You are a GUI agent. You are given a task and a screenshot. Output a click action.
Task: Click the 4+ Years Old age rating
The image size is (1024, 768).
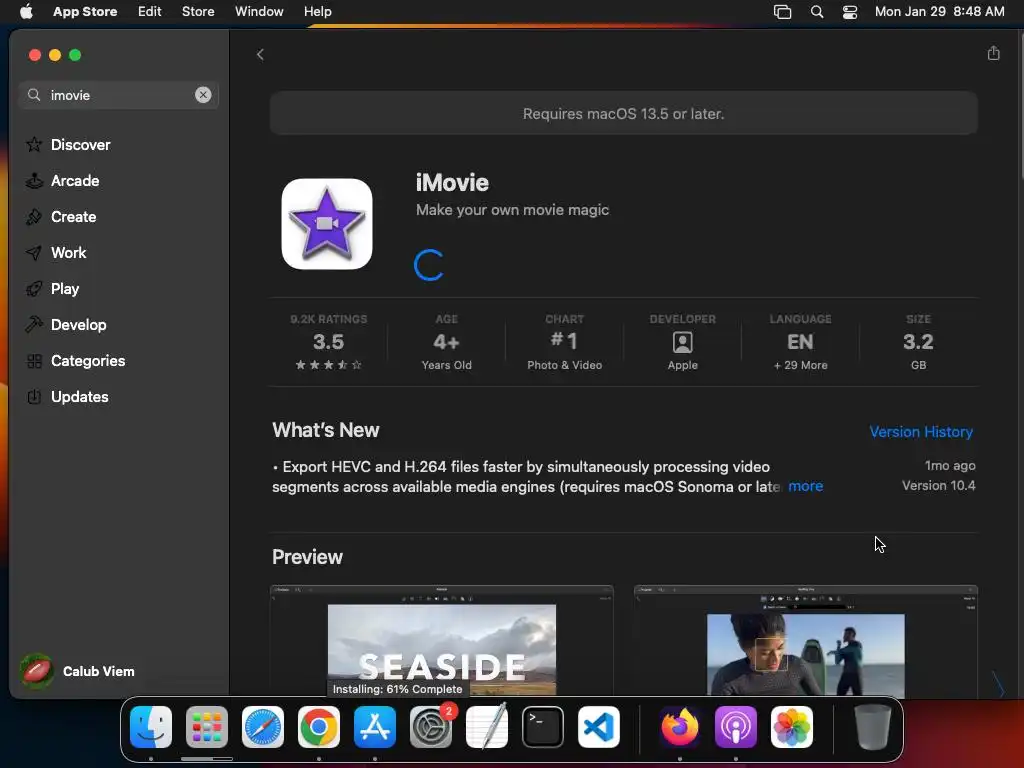447,342
